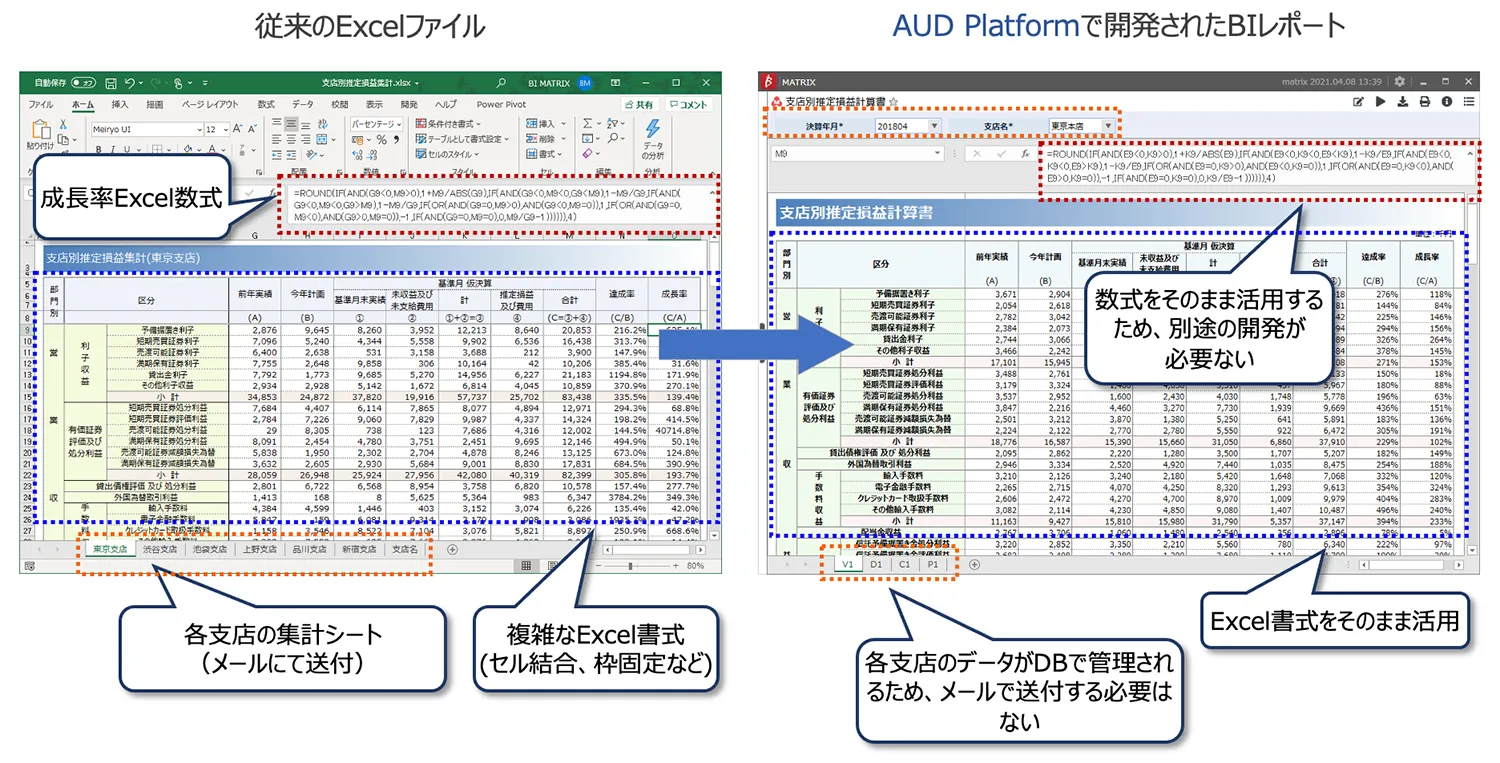Image resolution: width=1500 pixels, height=763 pixels.
Task: Open the 数式 ribbon tab
Action: click(x=266, y=104)
